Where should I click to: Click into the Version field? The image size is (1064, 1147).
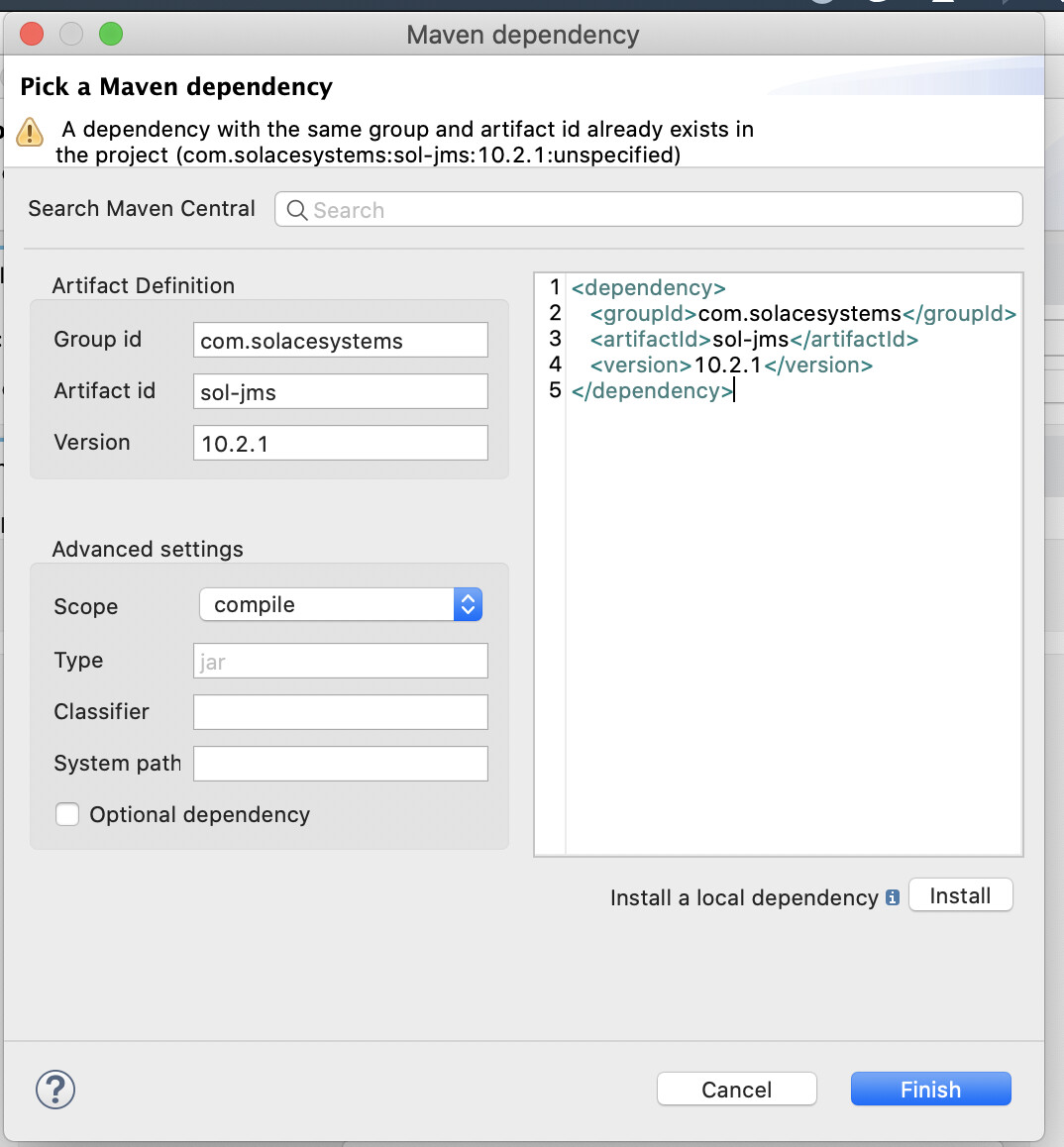point(340,443)
